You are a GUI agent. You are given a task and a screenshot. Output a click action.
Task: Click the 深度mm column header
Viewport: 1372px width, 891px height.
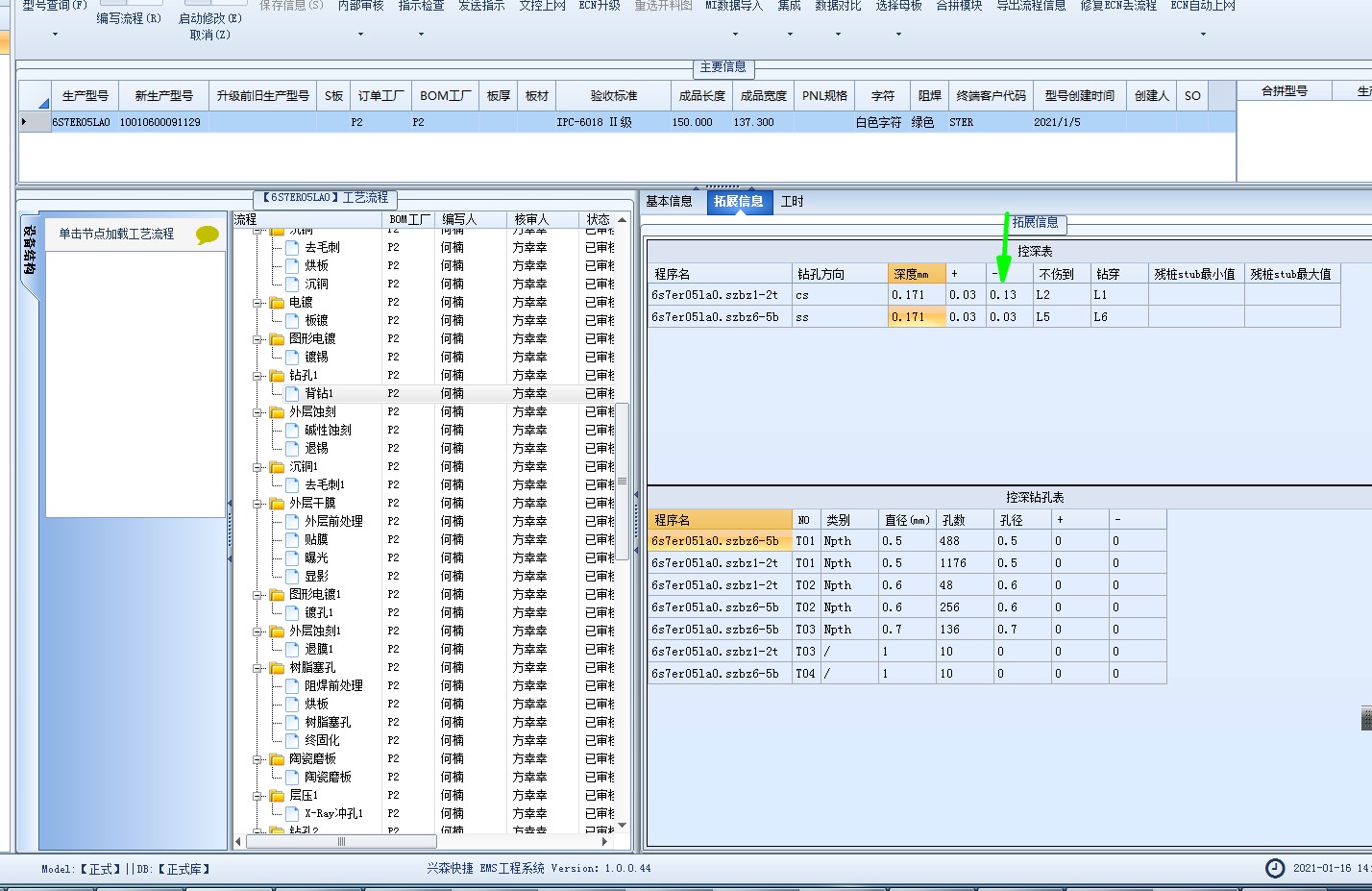[x=917, y=274]
